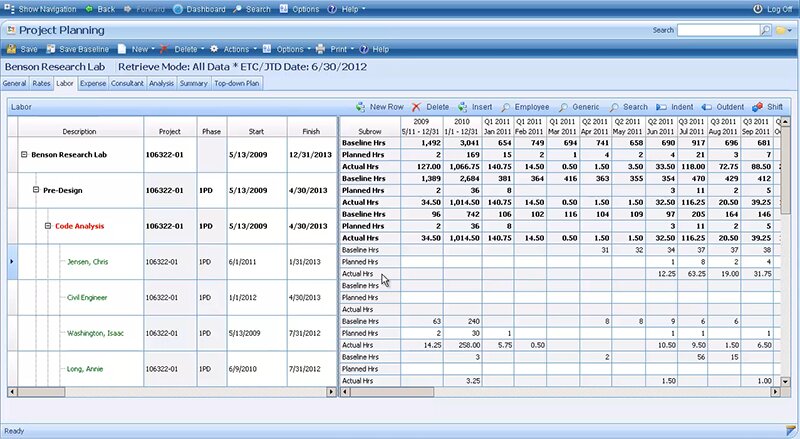The width and height of the screenshot is (800, 439).
Task: Switch to the Top-down Plan tab
Action: [x=237, y=84]
